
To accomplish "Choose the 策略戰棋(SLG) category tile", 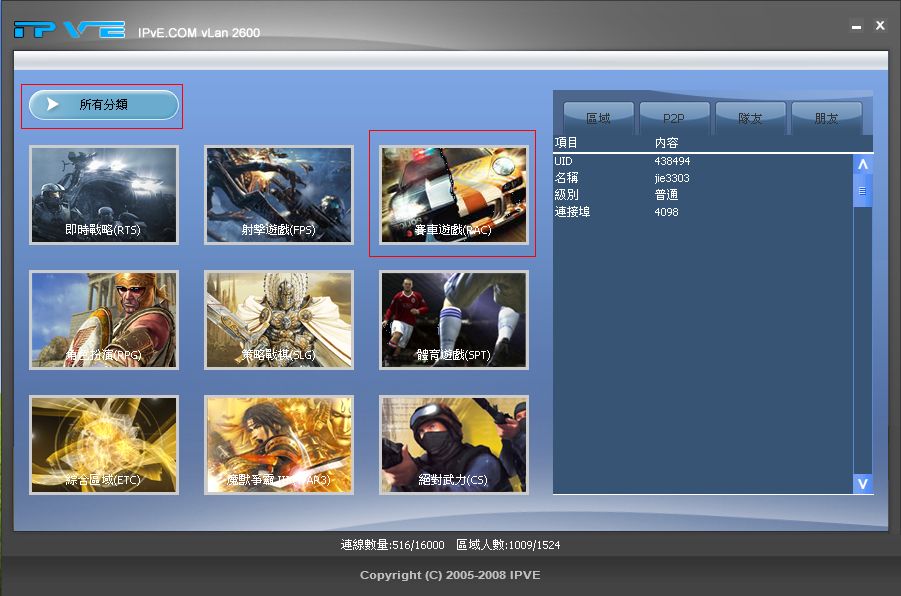I will [x=279, y=320].
